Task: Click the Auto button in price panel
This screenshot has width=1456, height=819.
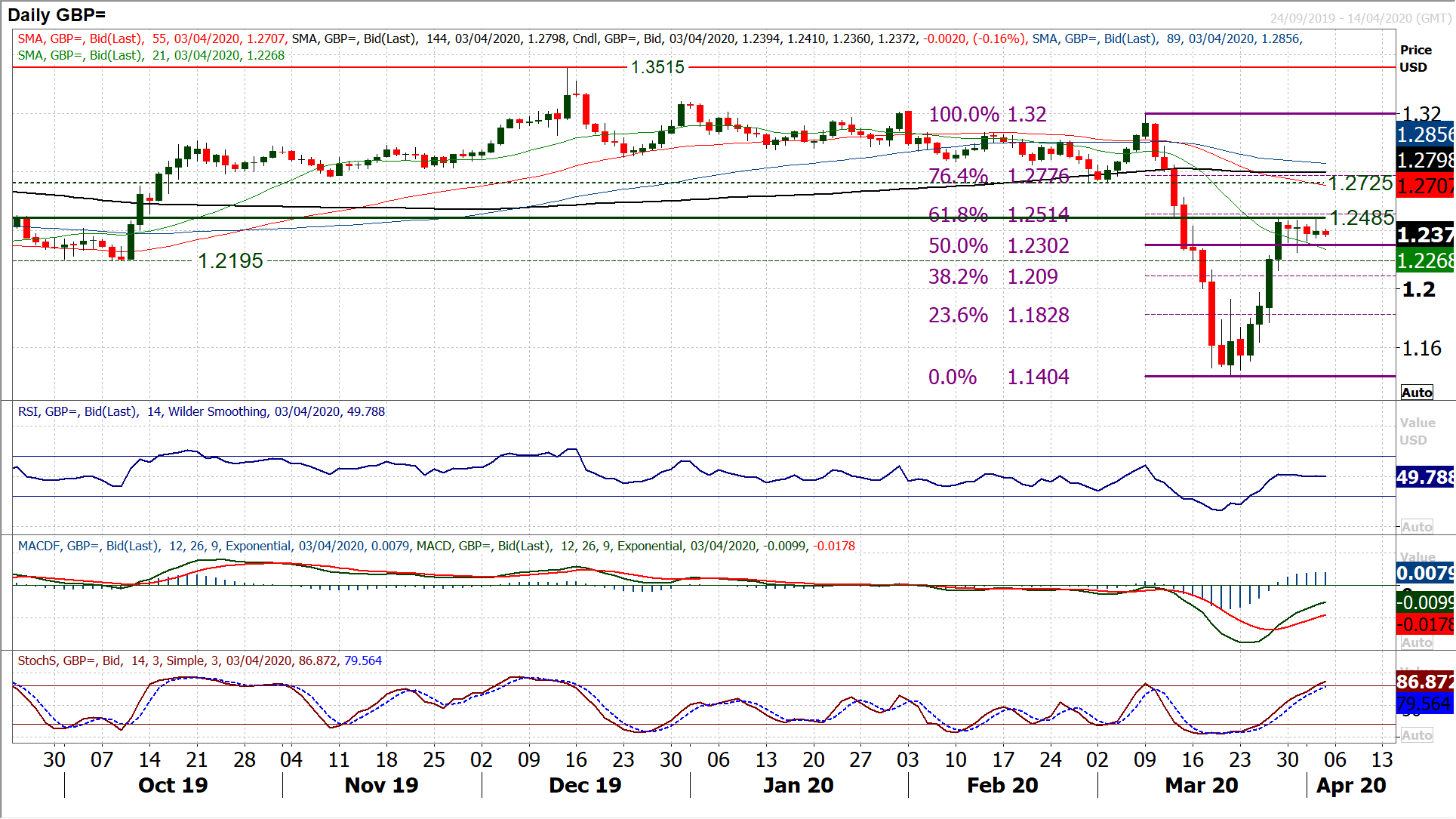Action: (x=1417, y=393)
